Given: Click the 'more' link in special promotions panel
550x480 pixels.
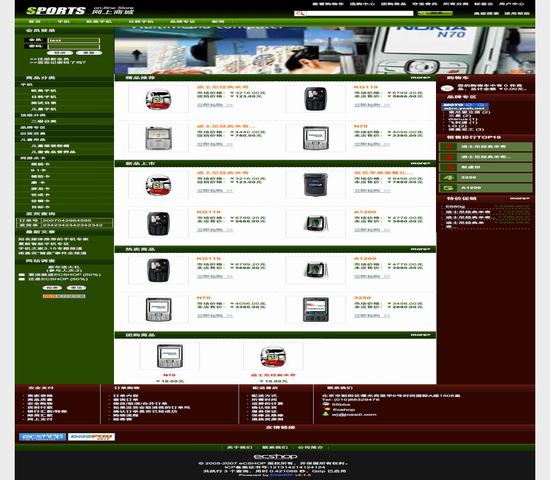Looking at the screenshot, I should click(519, 198).
